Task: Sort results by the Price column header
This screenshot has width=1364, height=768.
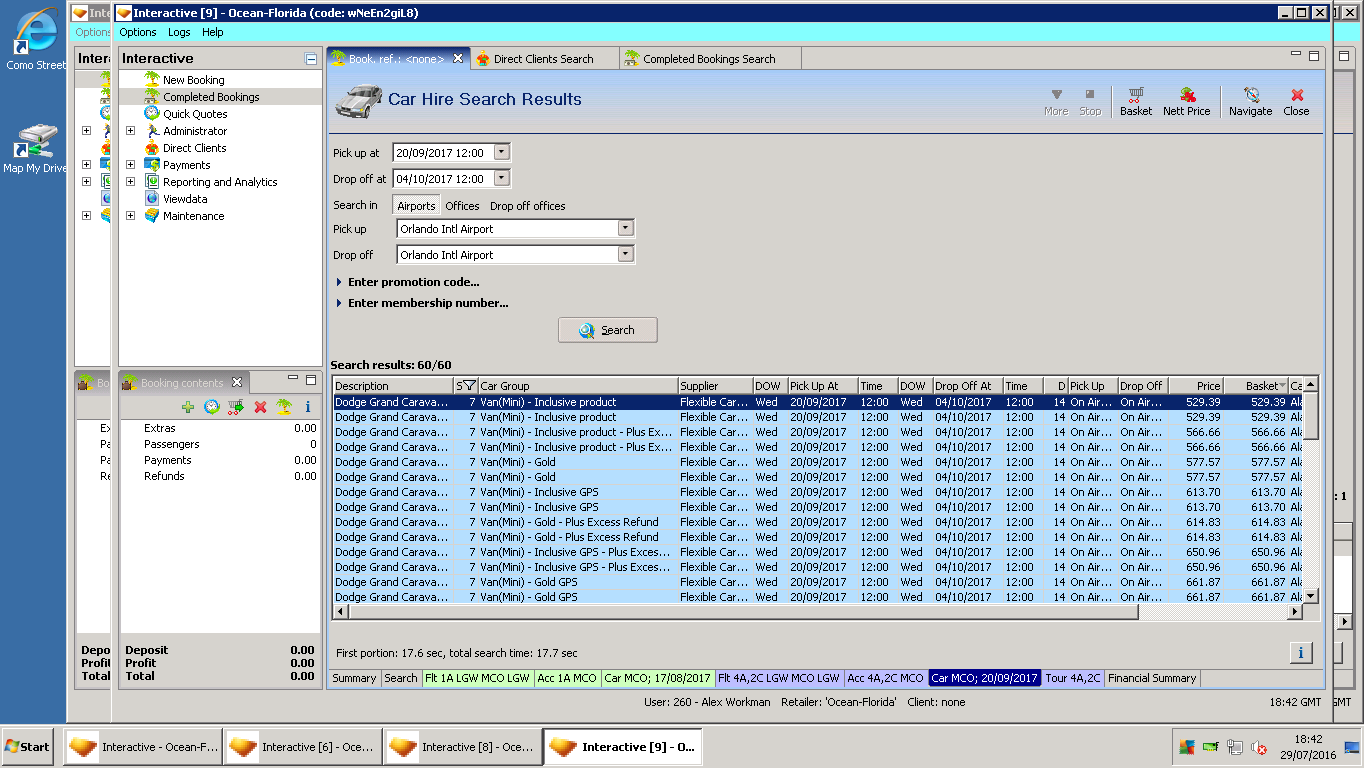Action: (1195, 386)
